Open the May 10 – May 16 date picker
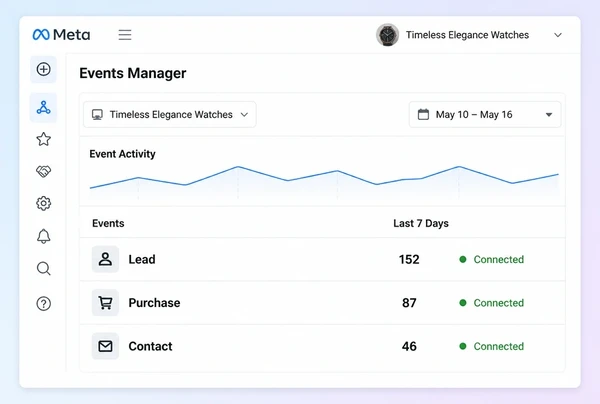This screenshot has height=404, width=600. (x=485, y=114)
